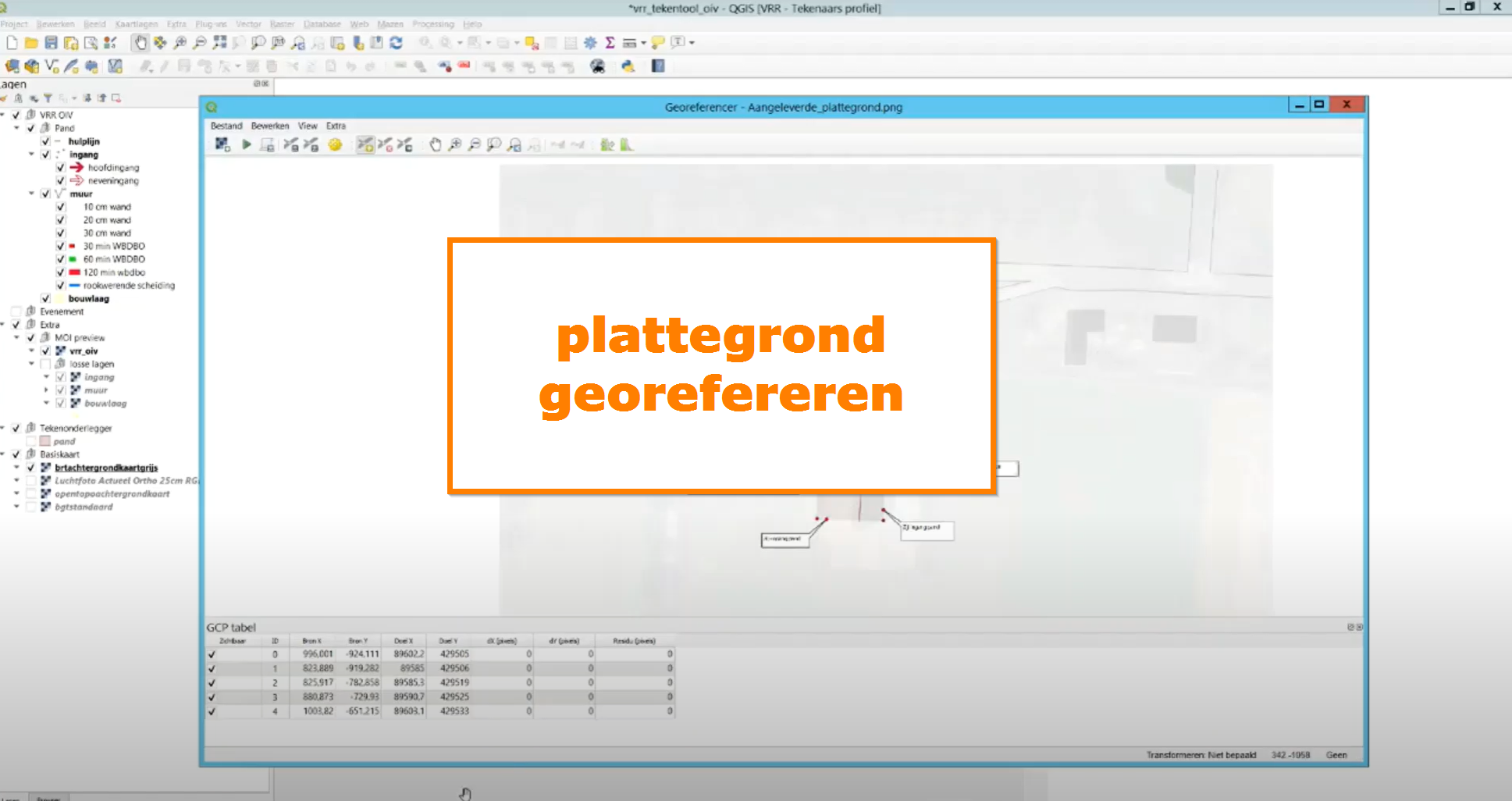Screen dimensions: 1512x801
Task: Collapse the MOI preview group
Action: pos(16,338)
